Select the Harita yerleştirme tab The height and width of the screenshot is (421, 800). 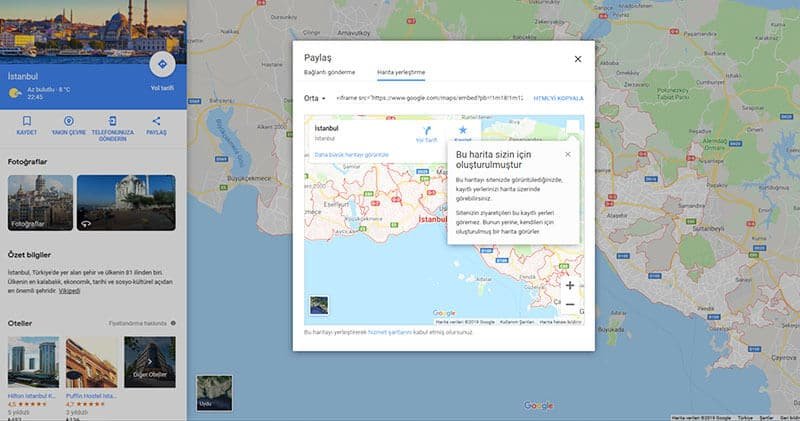click(401, 72)
